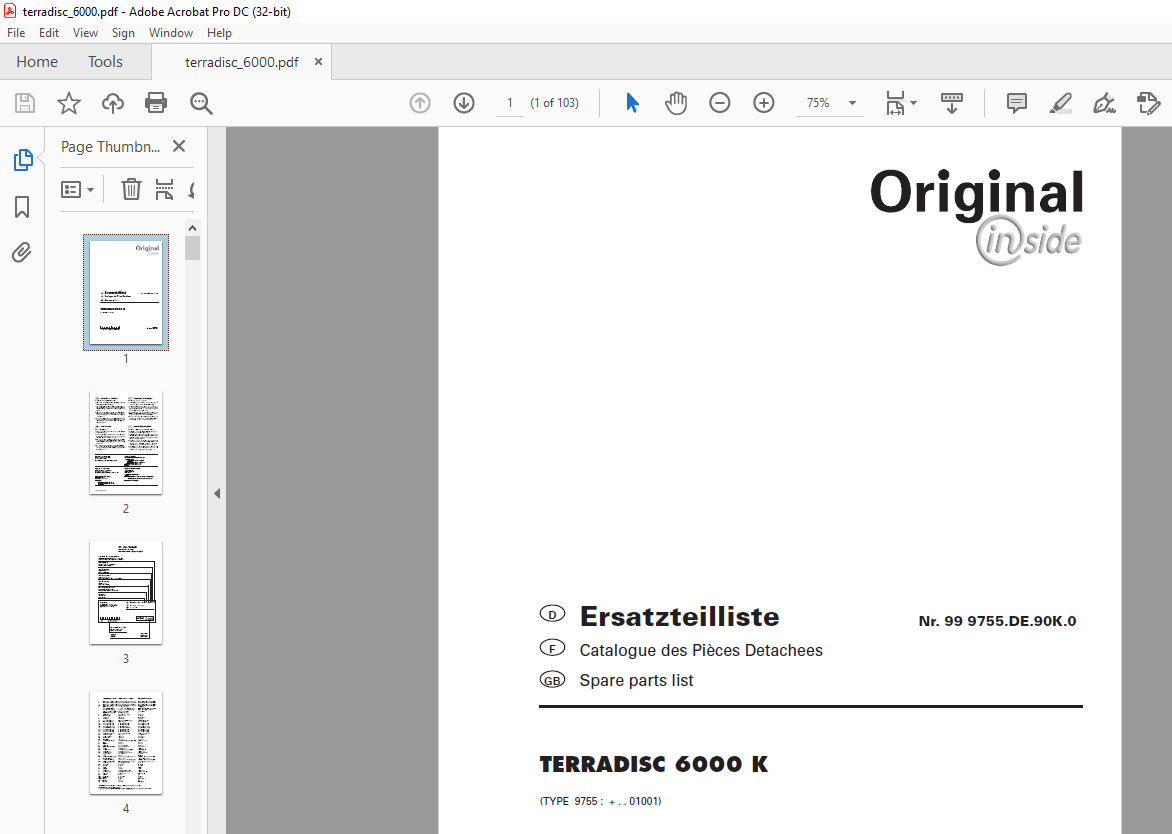Toggle scrolling mode icon
This screenshot has width=1172, height=834.
[952, 103]
